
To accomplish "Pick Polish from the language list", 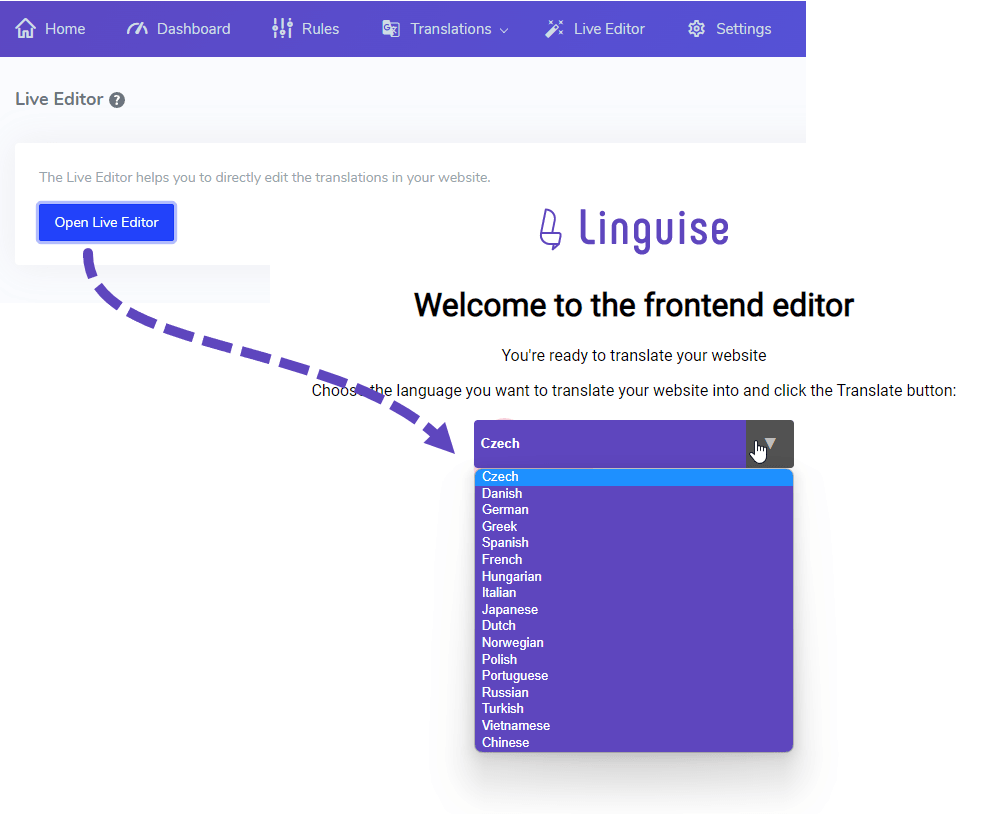I will pyautogui.click(x=634, y=659).
